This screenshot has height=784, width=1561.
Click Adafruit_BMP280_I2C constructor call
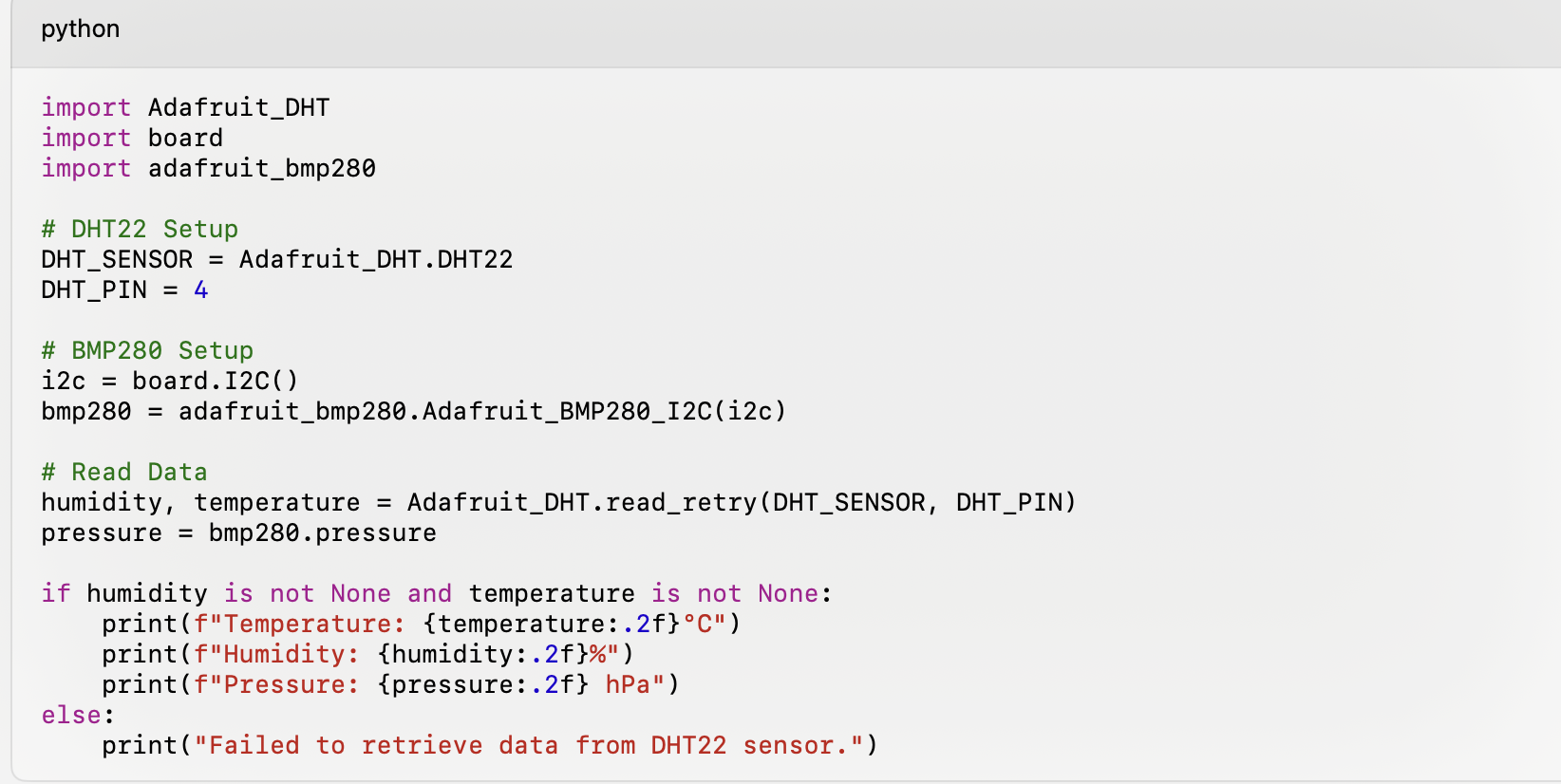coord(567,411)
